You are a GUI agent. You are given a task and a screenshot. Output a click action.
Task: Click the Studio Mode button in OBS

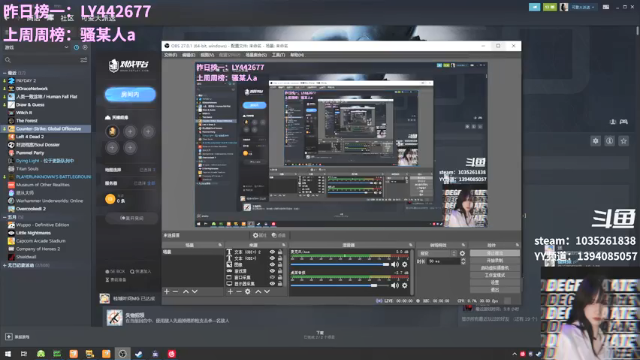pos(495,275)
